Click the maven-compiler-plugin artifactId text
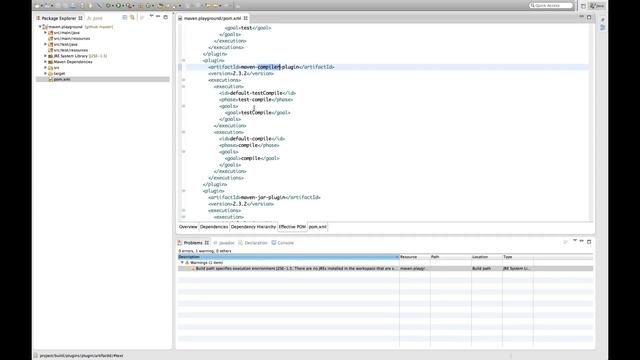Screen dimensions: 640x360 click(x=270, y=67)
